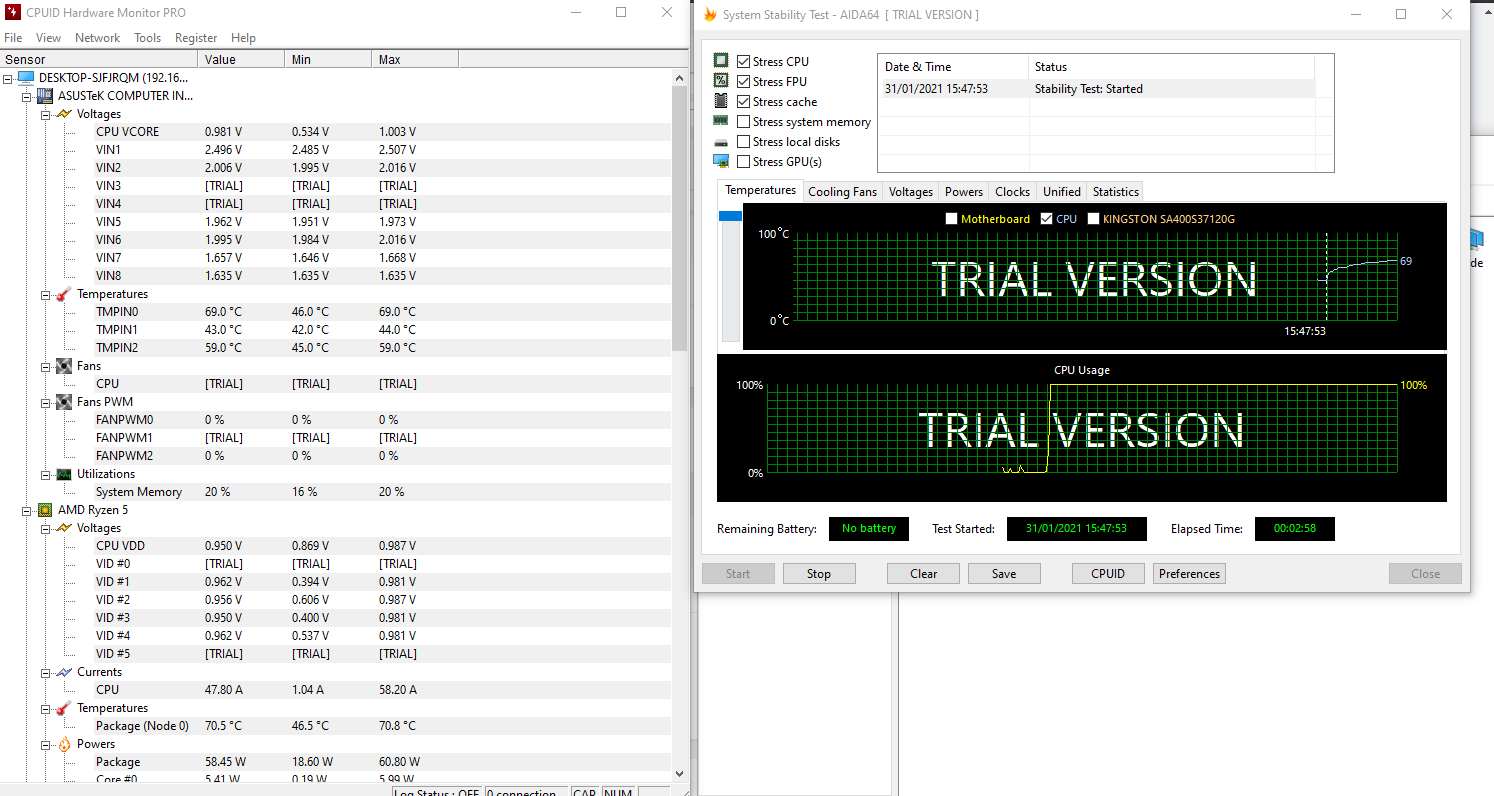1494x796 pixels.
Task: Uncheck the Stress FPU checkbox
Action: click(x=743, y=82)
